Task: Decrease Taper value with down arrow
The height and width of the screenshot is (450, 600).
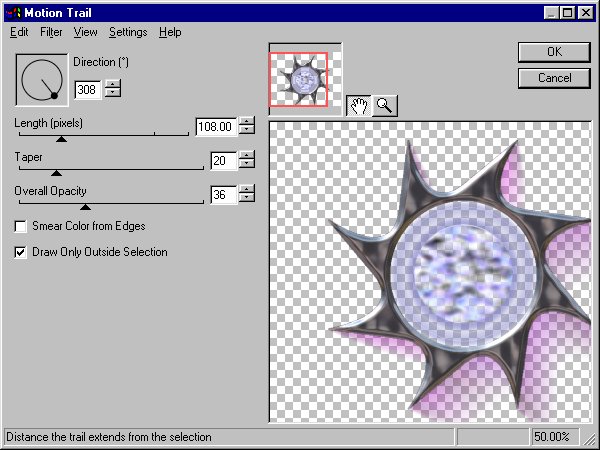Action: [x=247, y=165]
